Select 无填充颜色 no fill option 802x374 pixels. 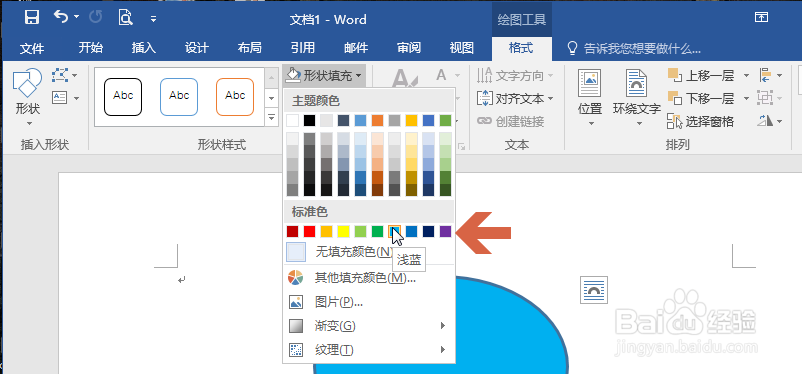coord(369,252)
